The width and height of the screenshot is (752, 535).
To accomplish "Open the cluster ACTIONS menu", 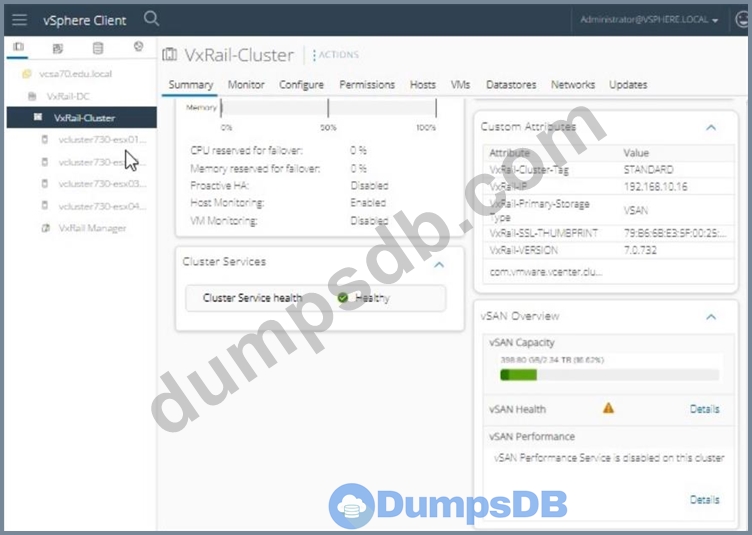I will click(x=337, y=55).
